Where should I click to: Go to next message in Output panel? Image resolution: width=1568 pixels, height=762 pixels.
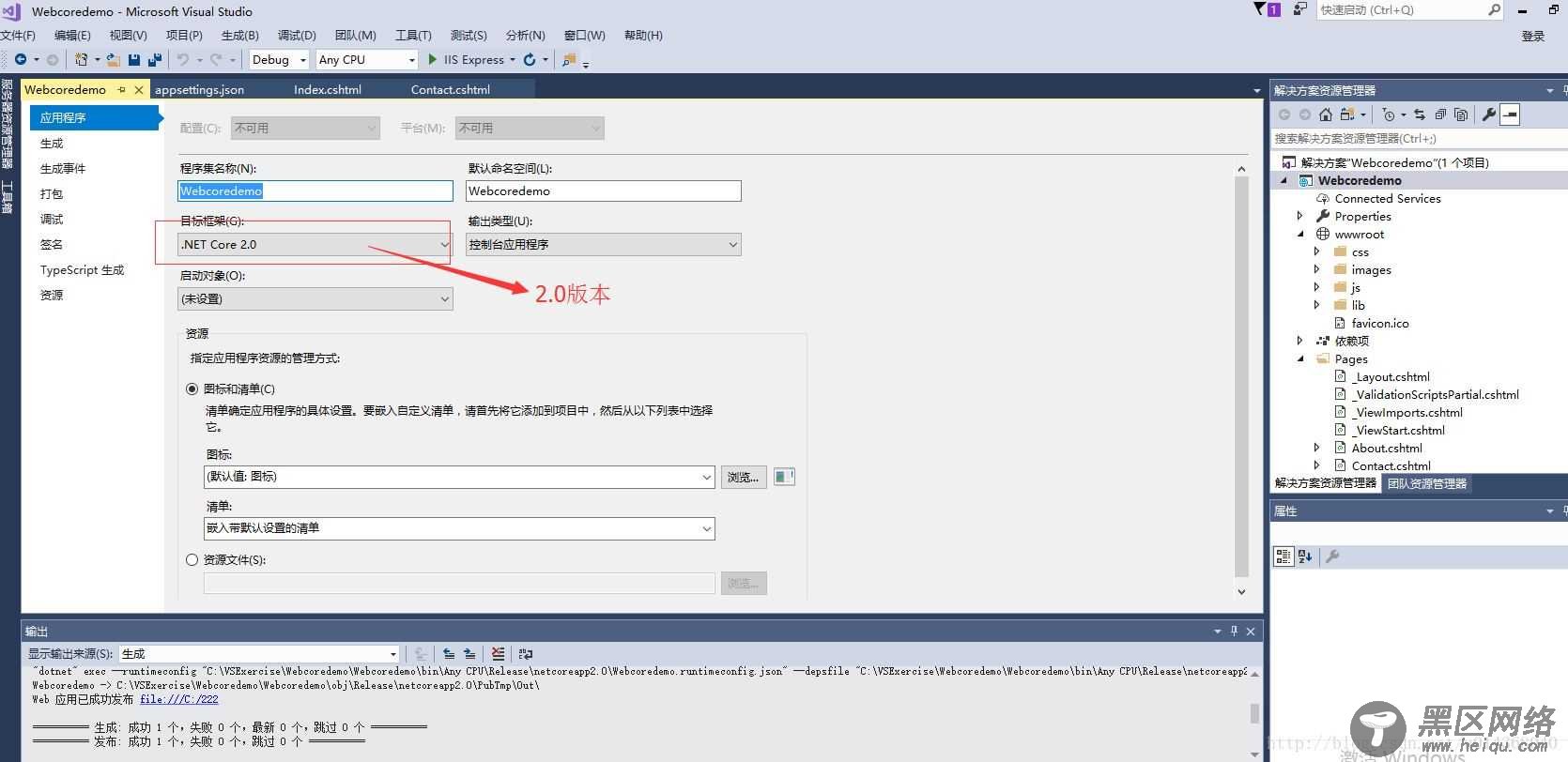[469, 654]
